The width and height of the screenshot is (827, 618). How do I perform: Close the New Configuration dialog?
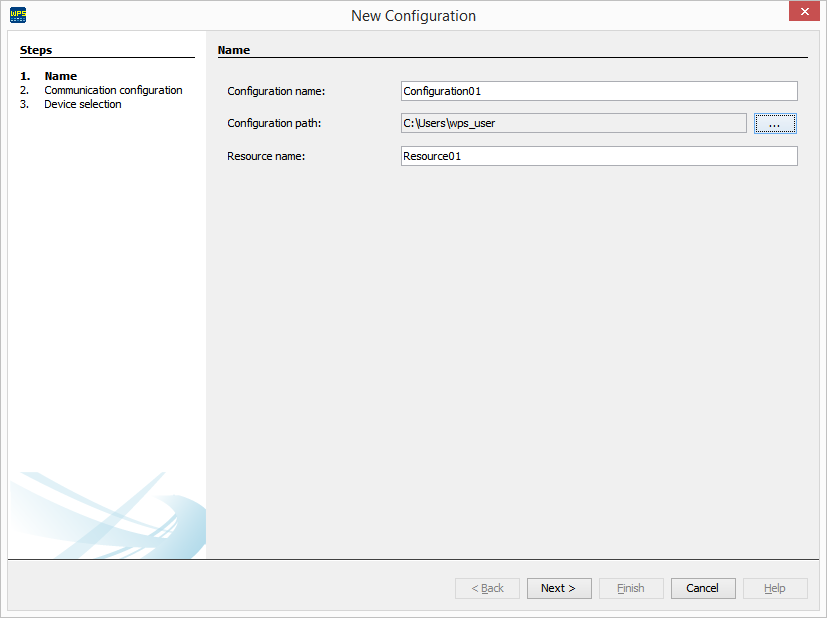pyautogui.click(x=804, y=11)
